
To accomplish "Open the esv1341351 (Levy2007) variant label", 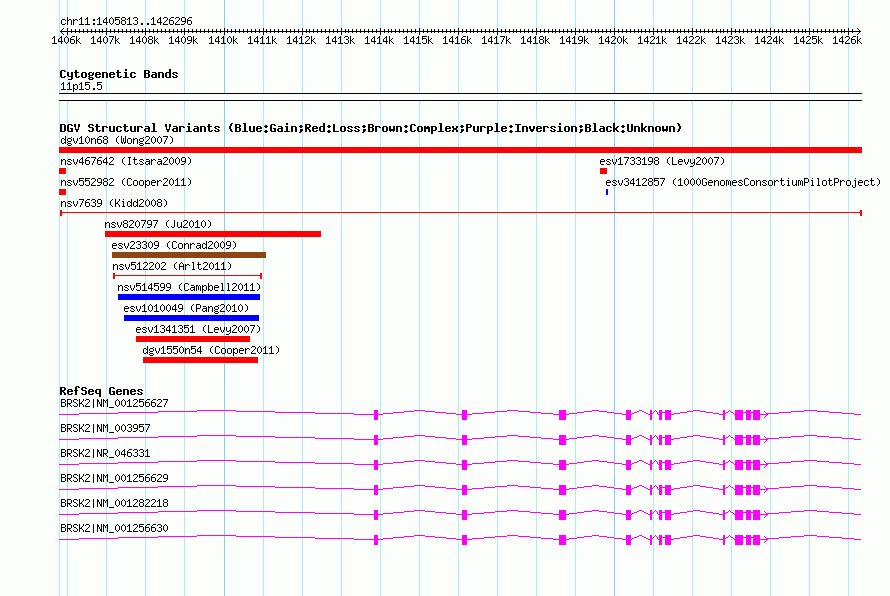I will (x=198, y=329).
